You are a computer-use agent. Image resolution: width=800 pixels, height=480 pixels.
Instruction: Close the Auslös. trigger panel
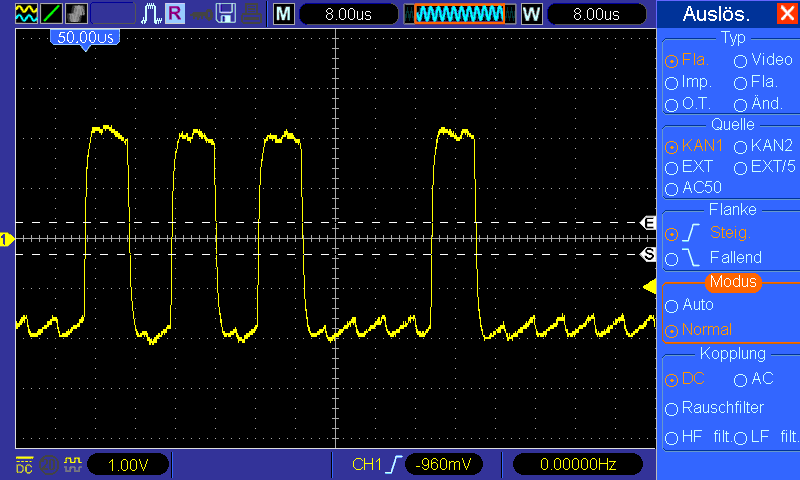787,13
